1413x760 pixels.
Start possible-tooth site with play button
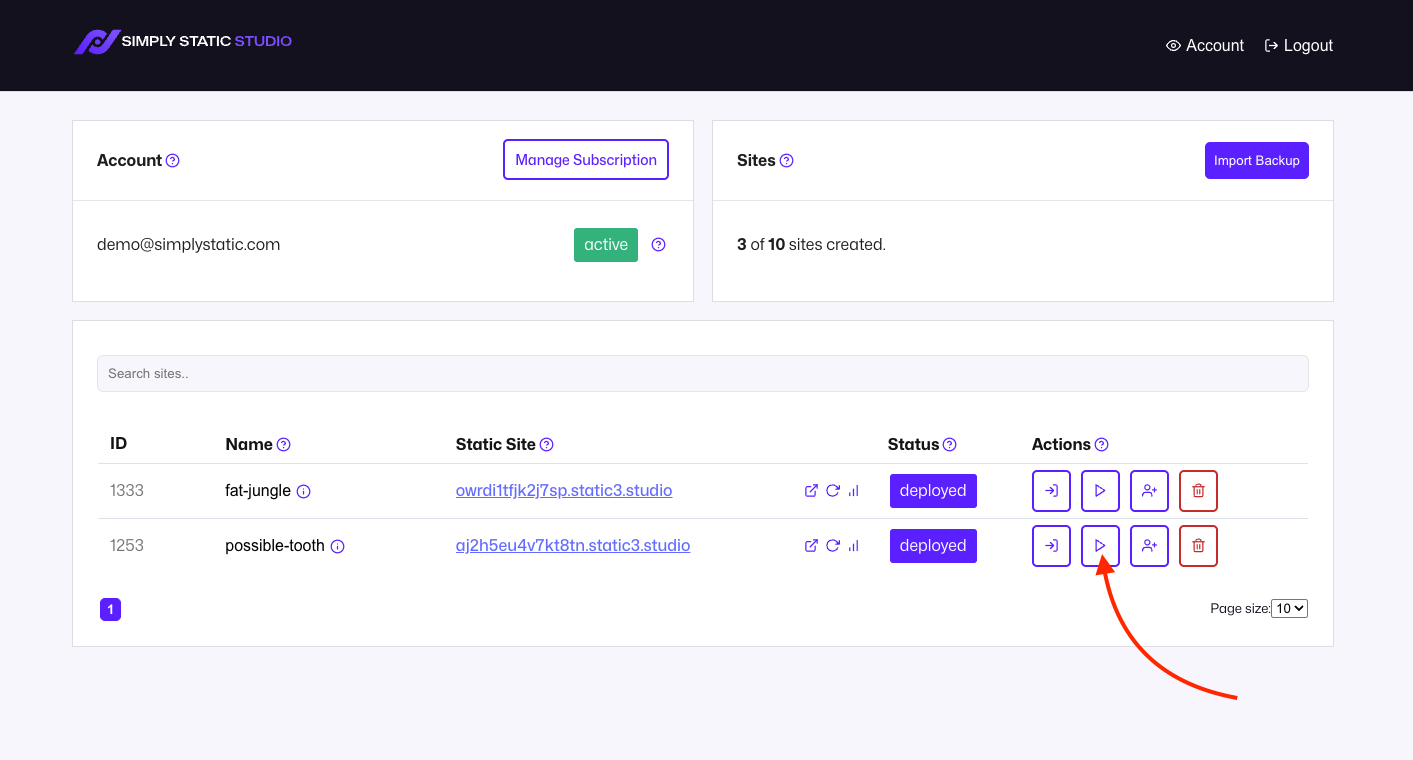[1100, 546]
